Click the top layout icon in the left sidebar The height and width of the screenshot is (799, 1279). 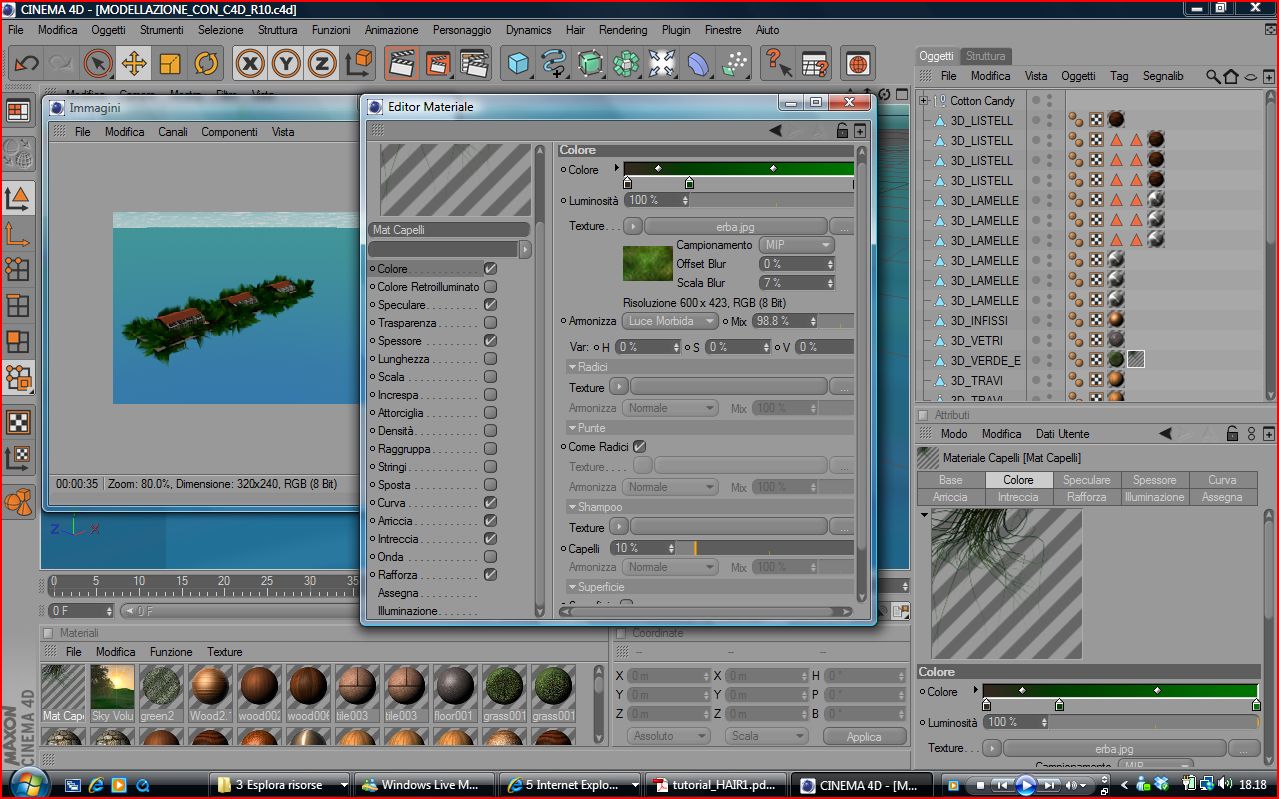point(17,111)
